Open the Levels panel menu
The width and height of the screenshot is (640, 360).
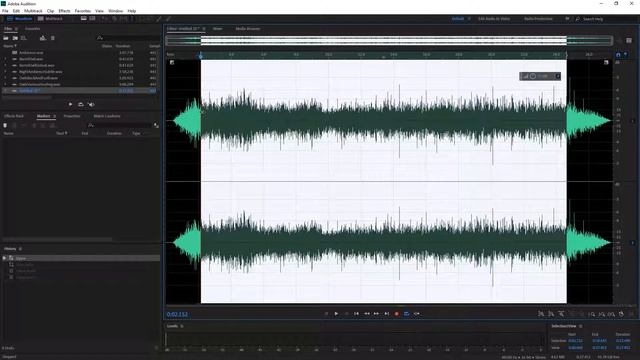point(182,326)
